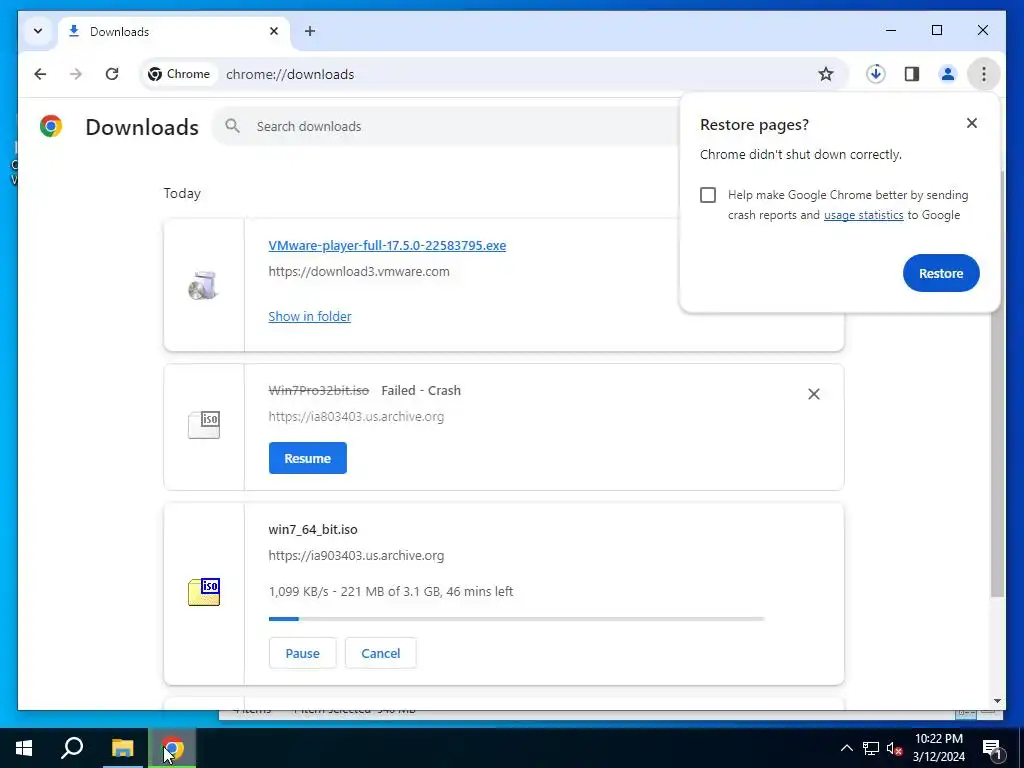This screenshot has height=768, width=1024.
Task: Resume the Win7Pro32bit.iso download
Action: (x=308, y=458)
